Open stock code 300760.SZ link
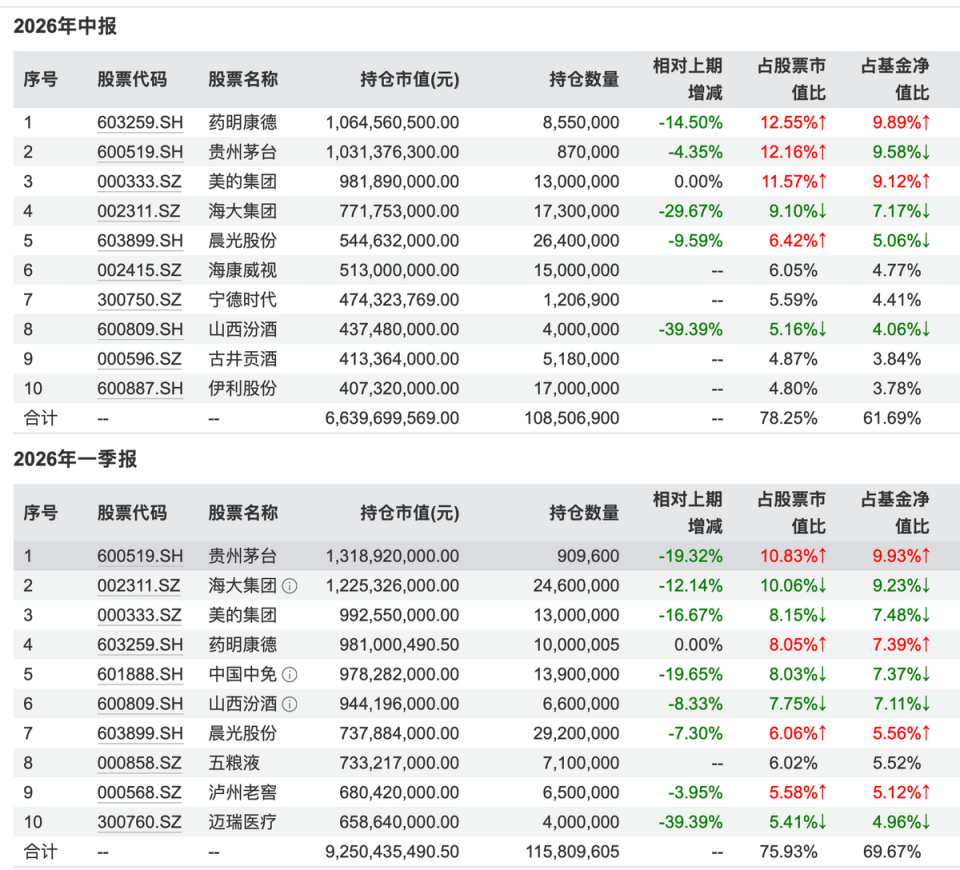This screenshot has width=960, height=870. tap(139, 822)
